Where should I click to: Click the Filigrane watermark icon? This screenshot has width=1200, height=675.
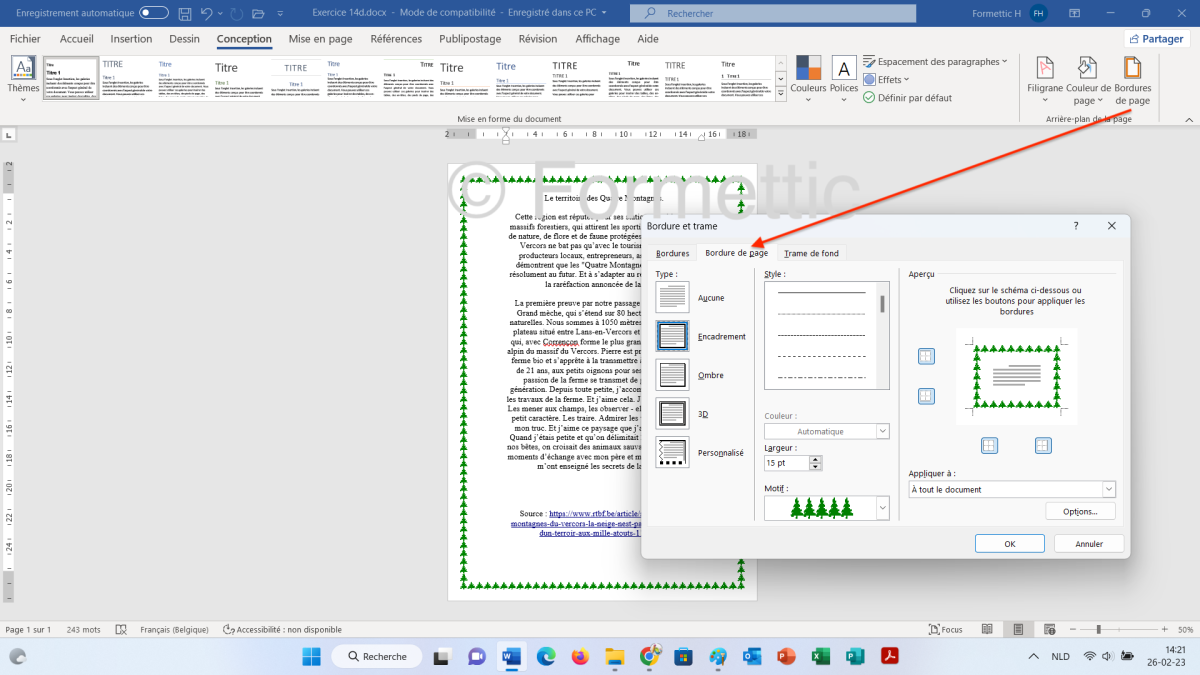pos(1045,69)
